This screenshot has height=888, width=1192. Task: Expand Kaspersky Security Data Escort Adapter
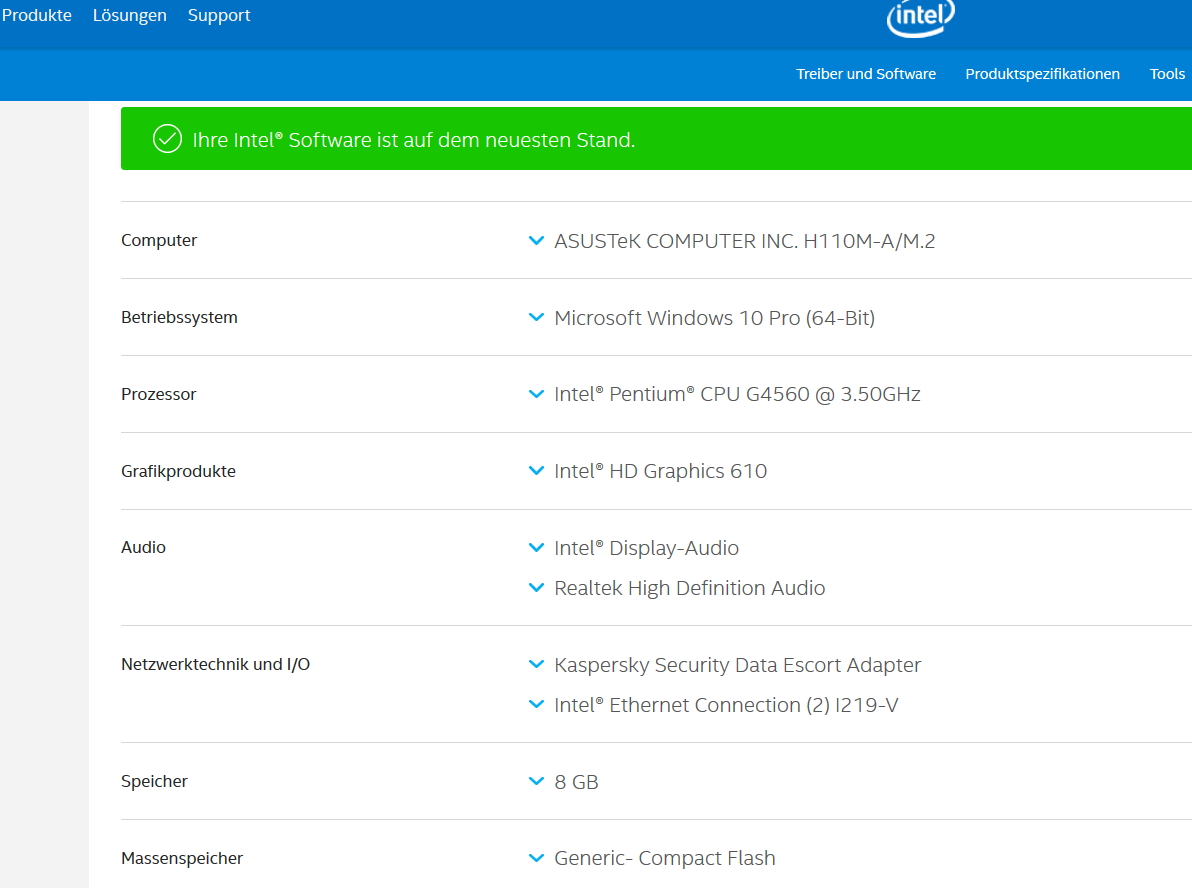(x=536, y=664)
